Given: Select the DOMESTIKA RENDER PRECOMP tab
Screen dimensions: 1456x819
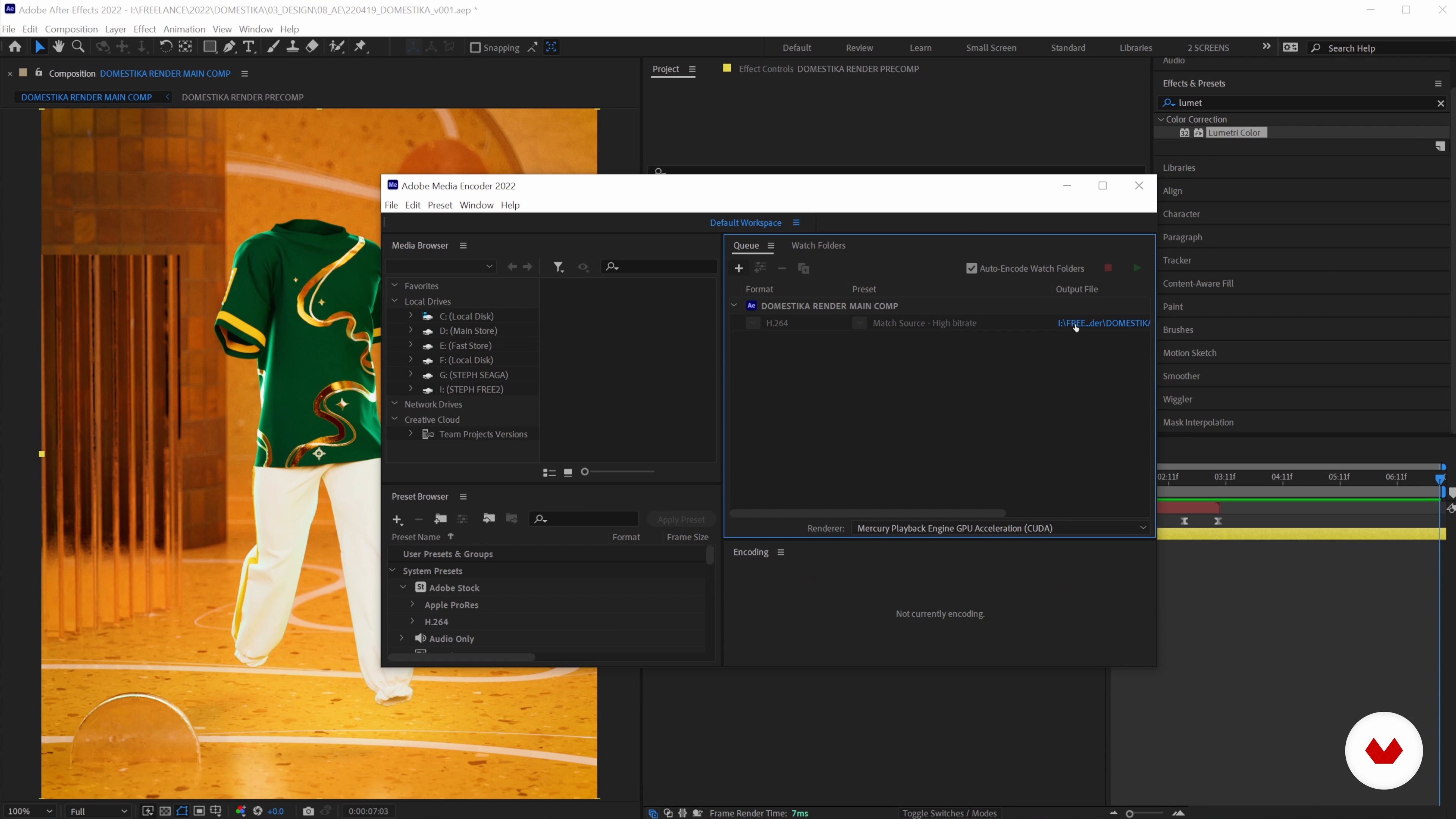Looking at the screenshot, I should coord(243,97).
